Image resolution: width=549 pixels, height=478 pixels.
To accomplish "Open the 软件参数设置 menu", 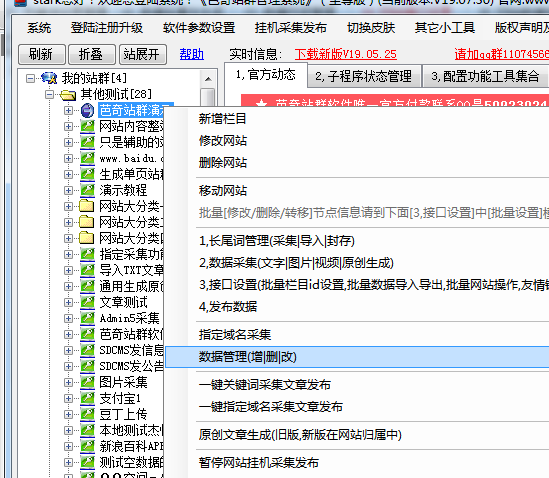I will 199,28.
